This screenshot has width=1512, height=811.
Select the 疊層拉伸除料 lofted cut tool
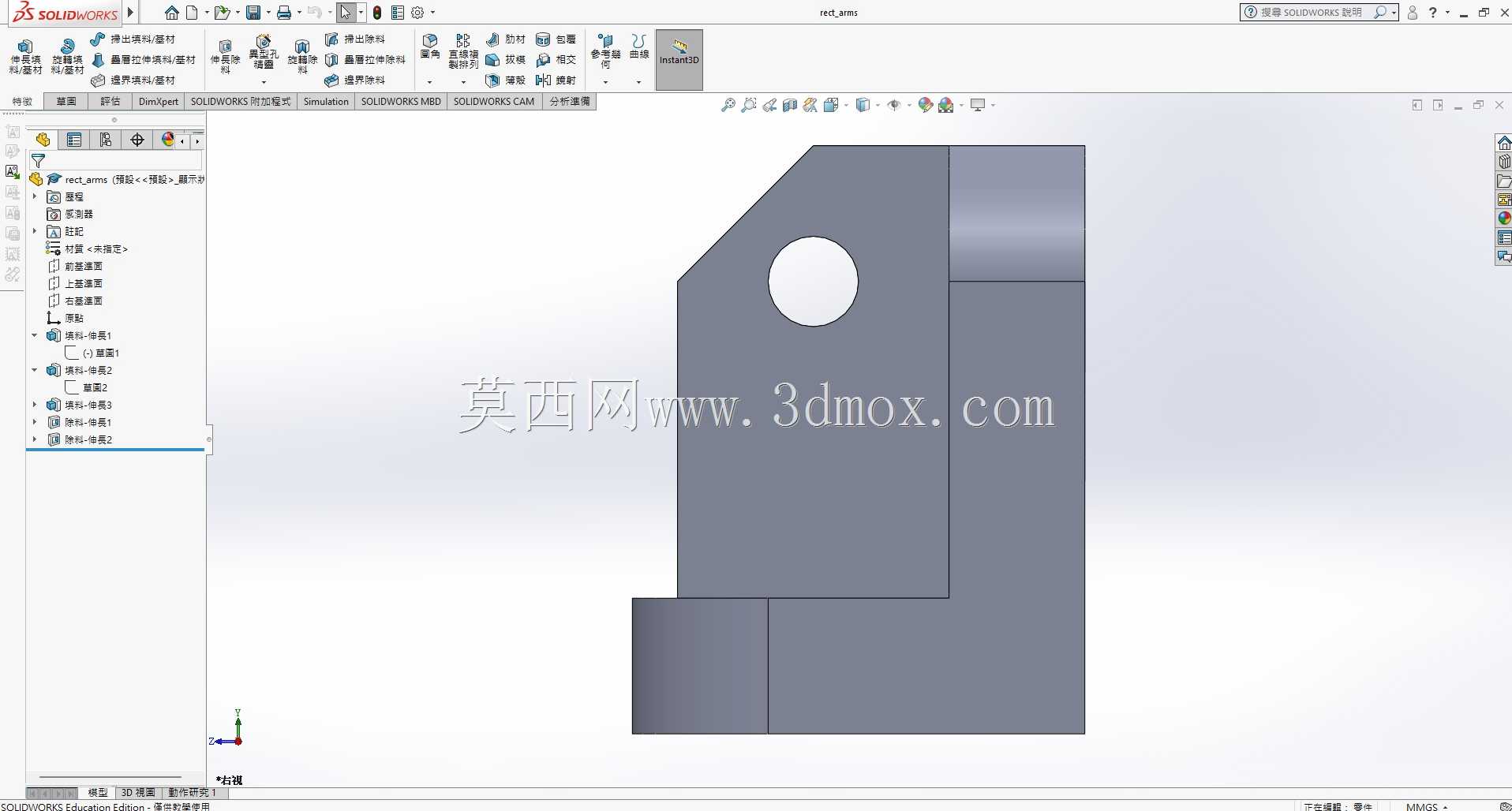tap(365, 60)
